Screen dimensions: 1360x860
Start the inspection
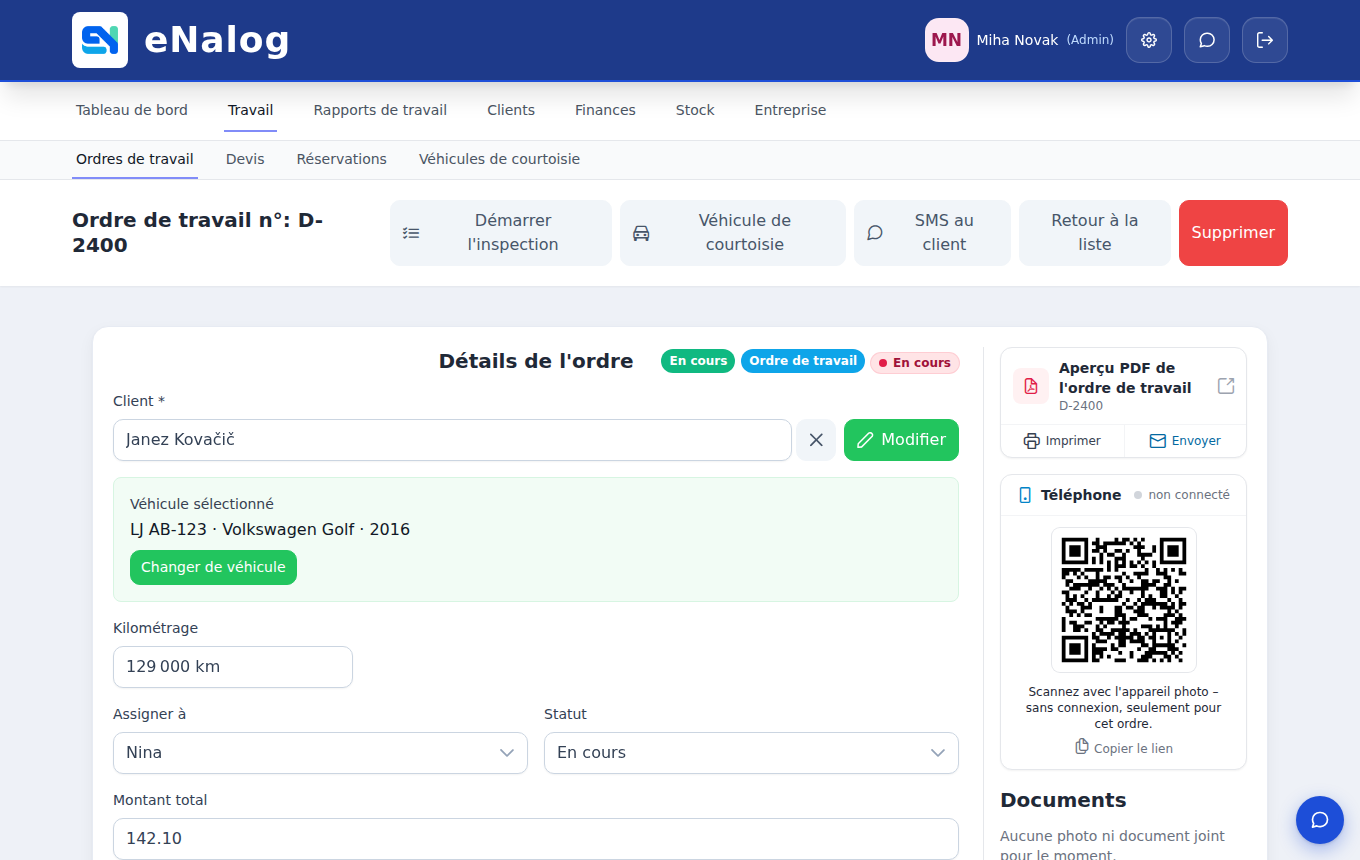coord(501,233)
